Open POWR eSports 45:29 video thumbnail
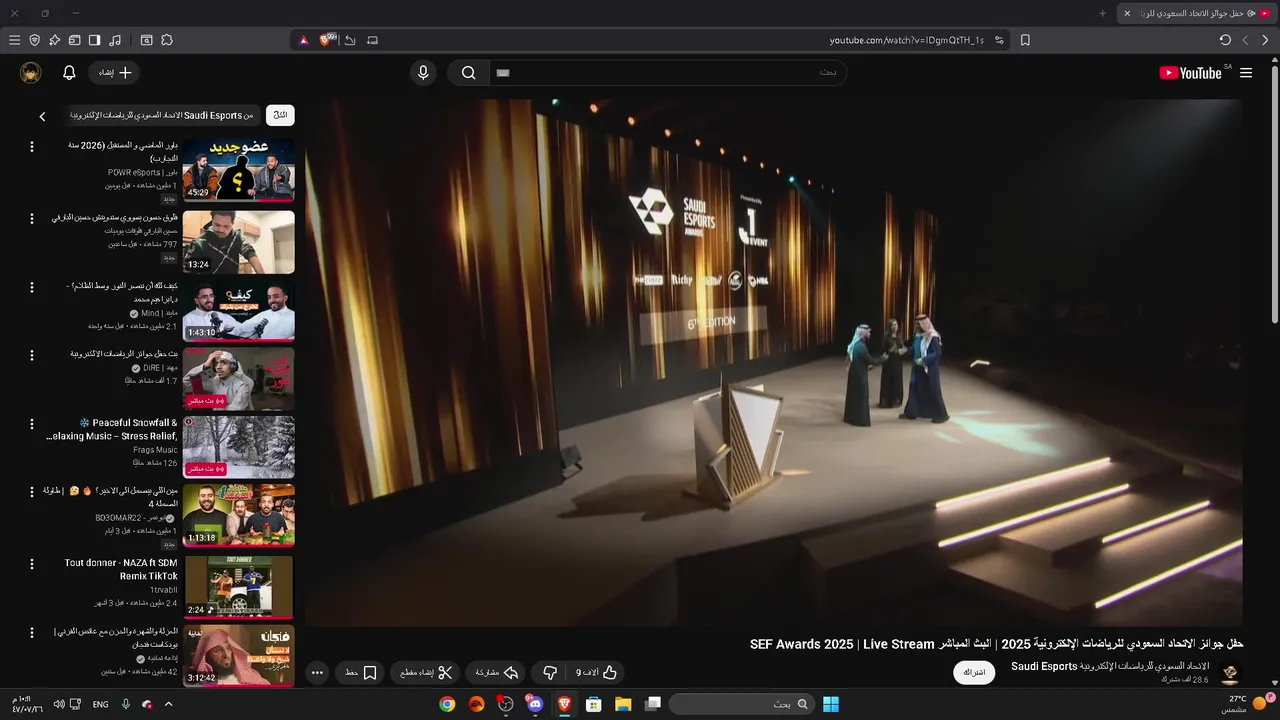The height and width of the screenshot is (720, 1280). pos(239,170)
